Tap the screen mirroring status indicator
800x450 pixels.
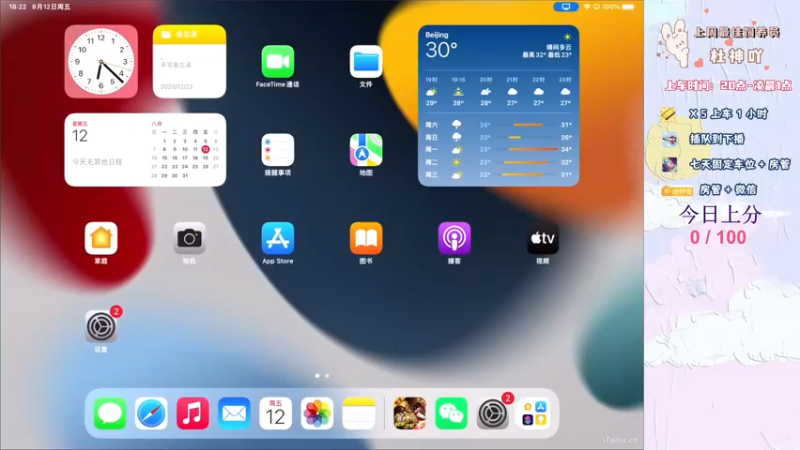click(x=566, y=7)
